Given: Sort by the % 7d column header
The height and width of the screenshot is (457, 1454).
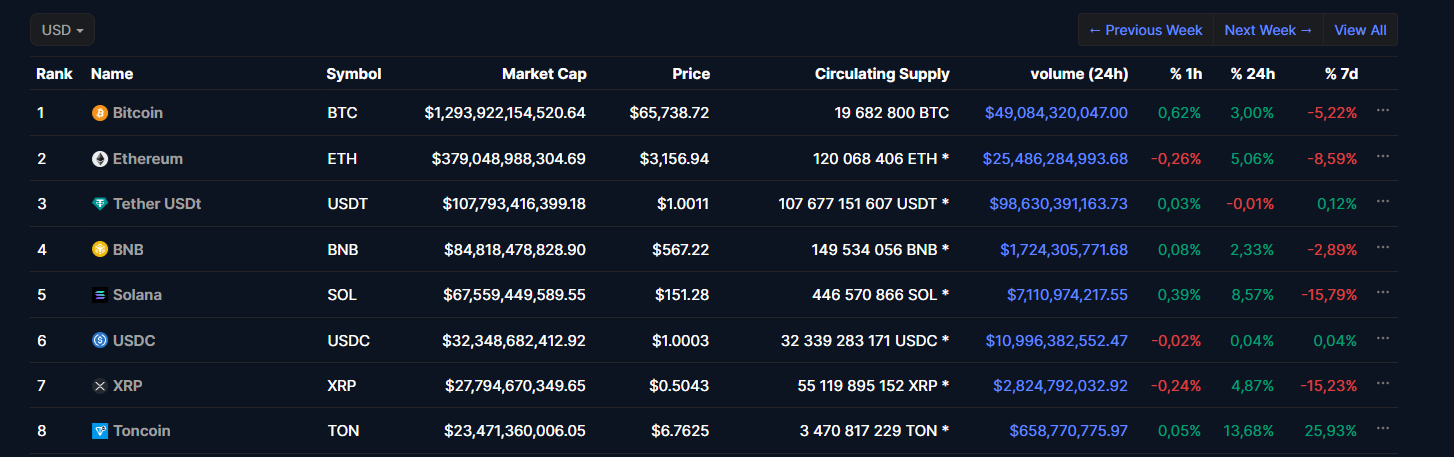Looking at the screenshot, I should click(x=1341, y=74).
